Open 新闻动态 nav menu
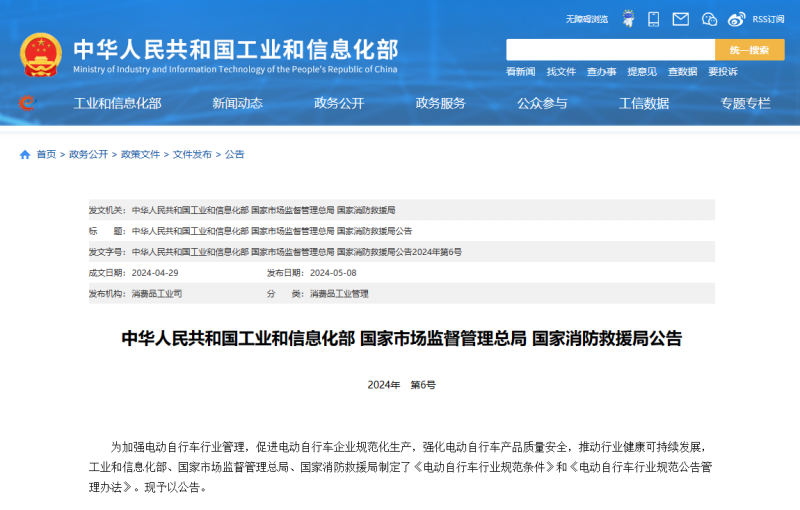This screenshot has height=510, width=800. pyautogui.click(x=237, y=104)
